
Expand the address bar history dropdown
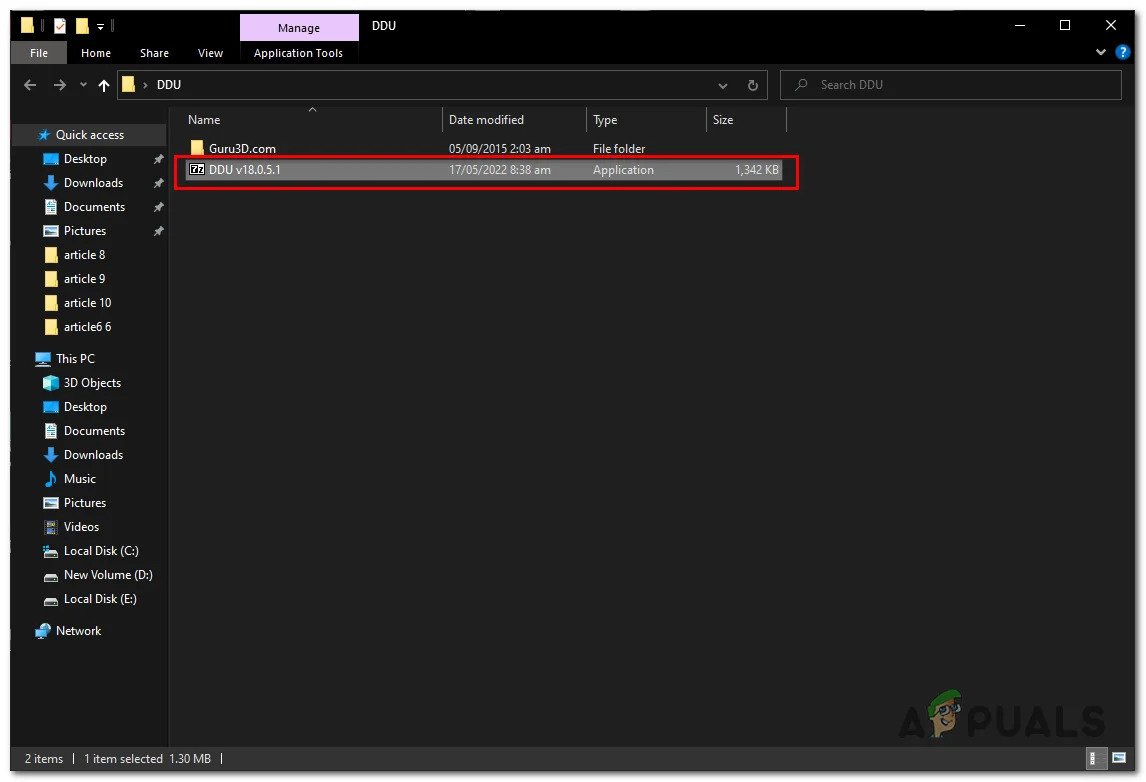pos(723,86)
